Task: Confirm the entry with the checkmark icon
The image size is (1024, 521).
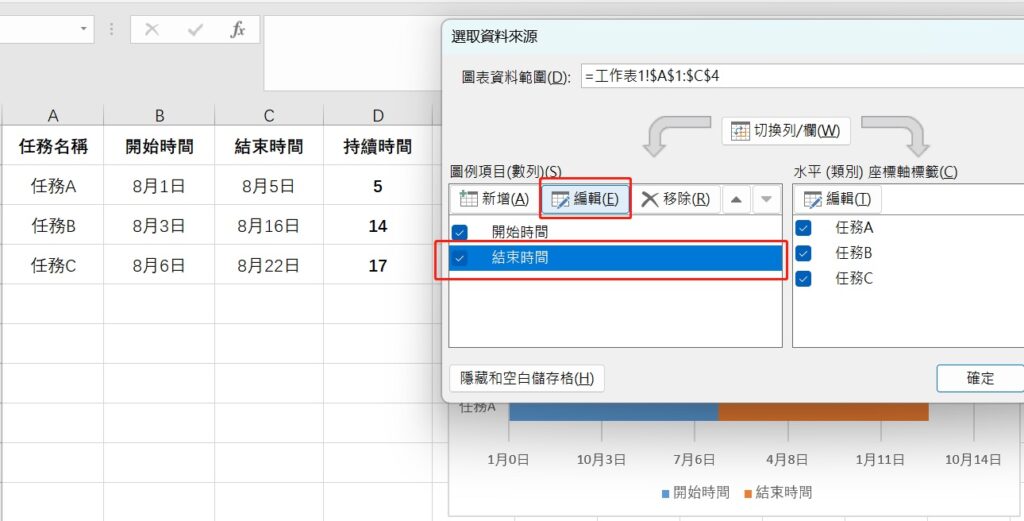Action: tap(195, 30)
